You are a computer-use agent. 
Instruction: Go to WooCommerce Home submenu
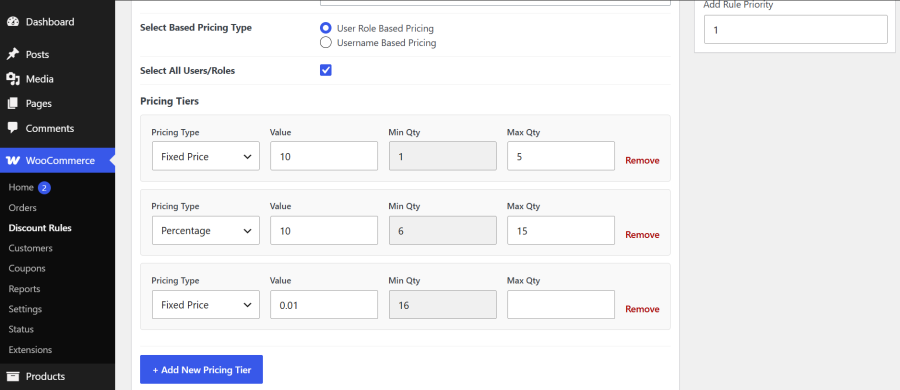click(21, 187)
